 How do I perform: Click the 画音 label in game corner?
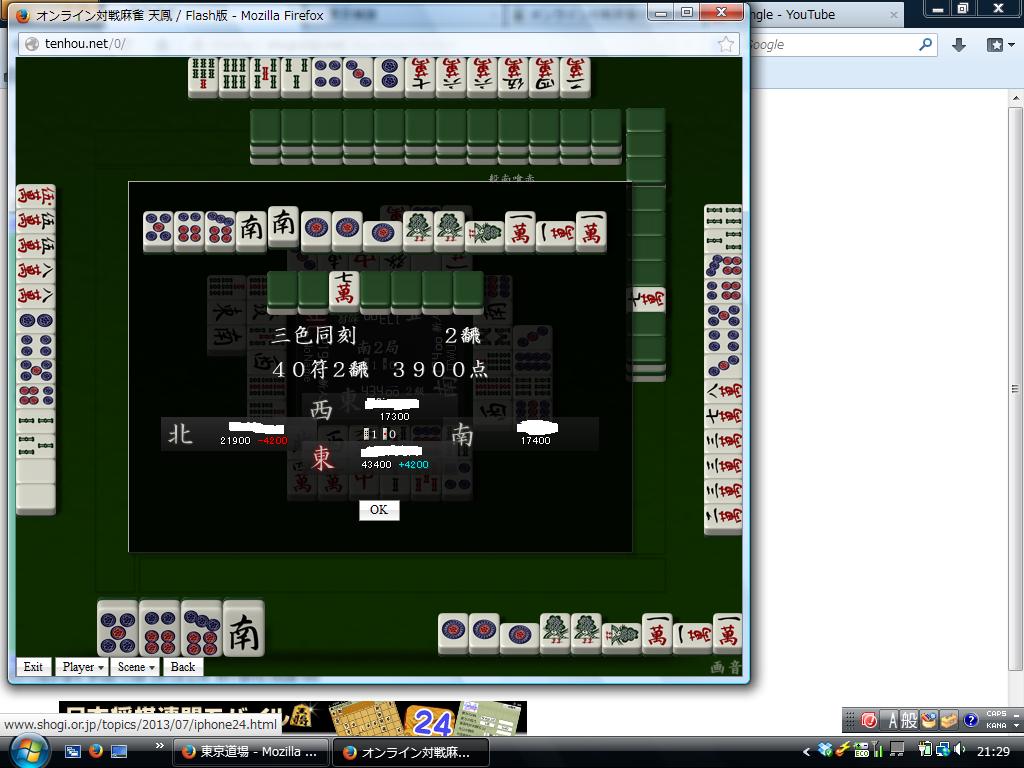725,667
